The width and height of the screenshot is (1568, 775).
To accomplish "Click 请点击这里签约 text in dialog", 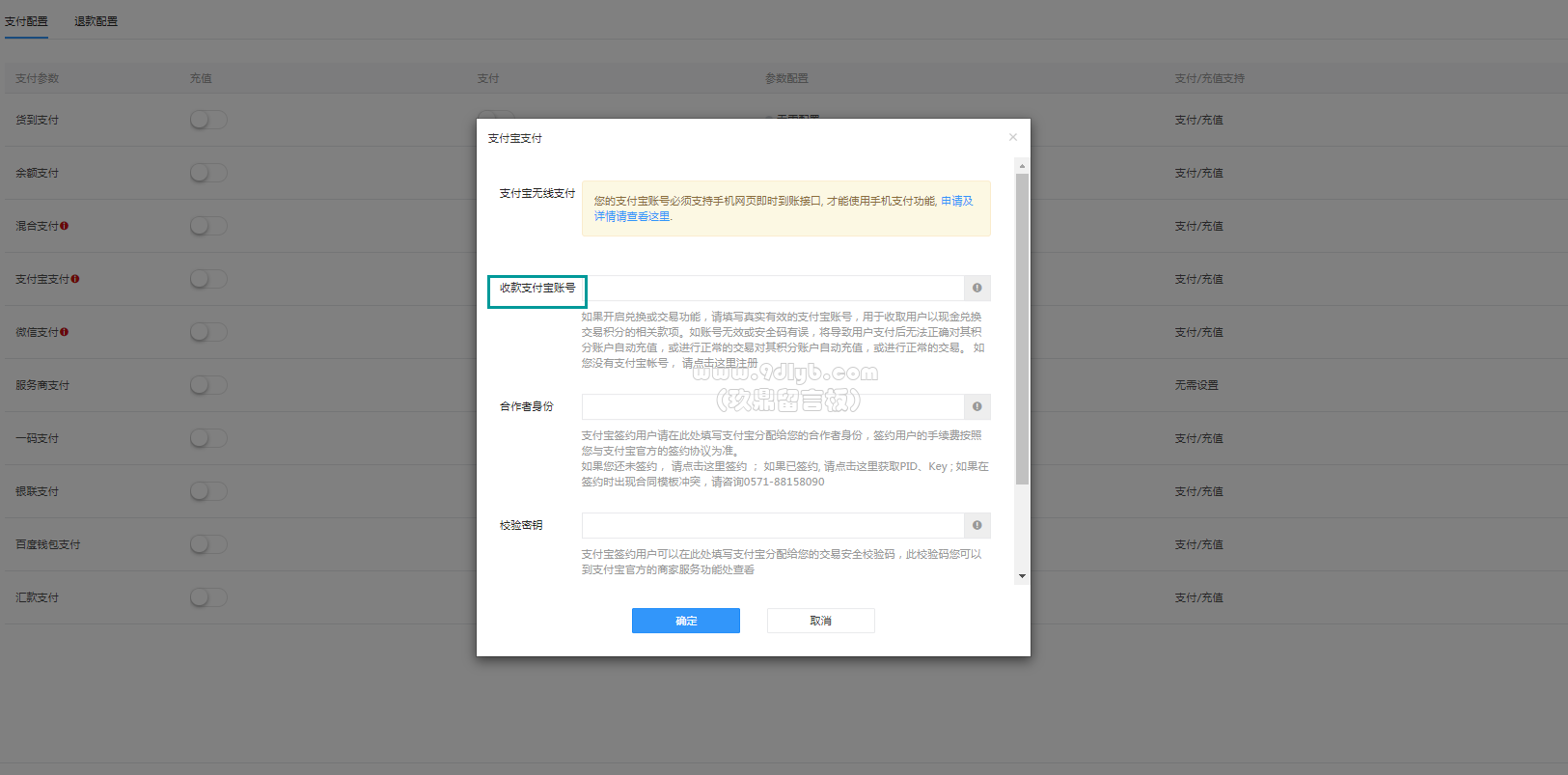I will point(709,466).
